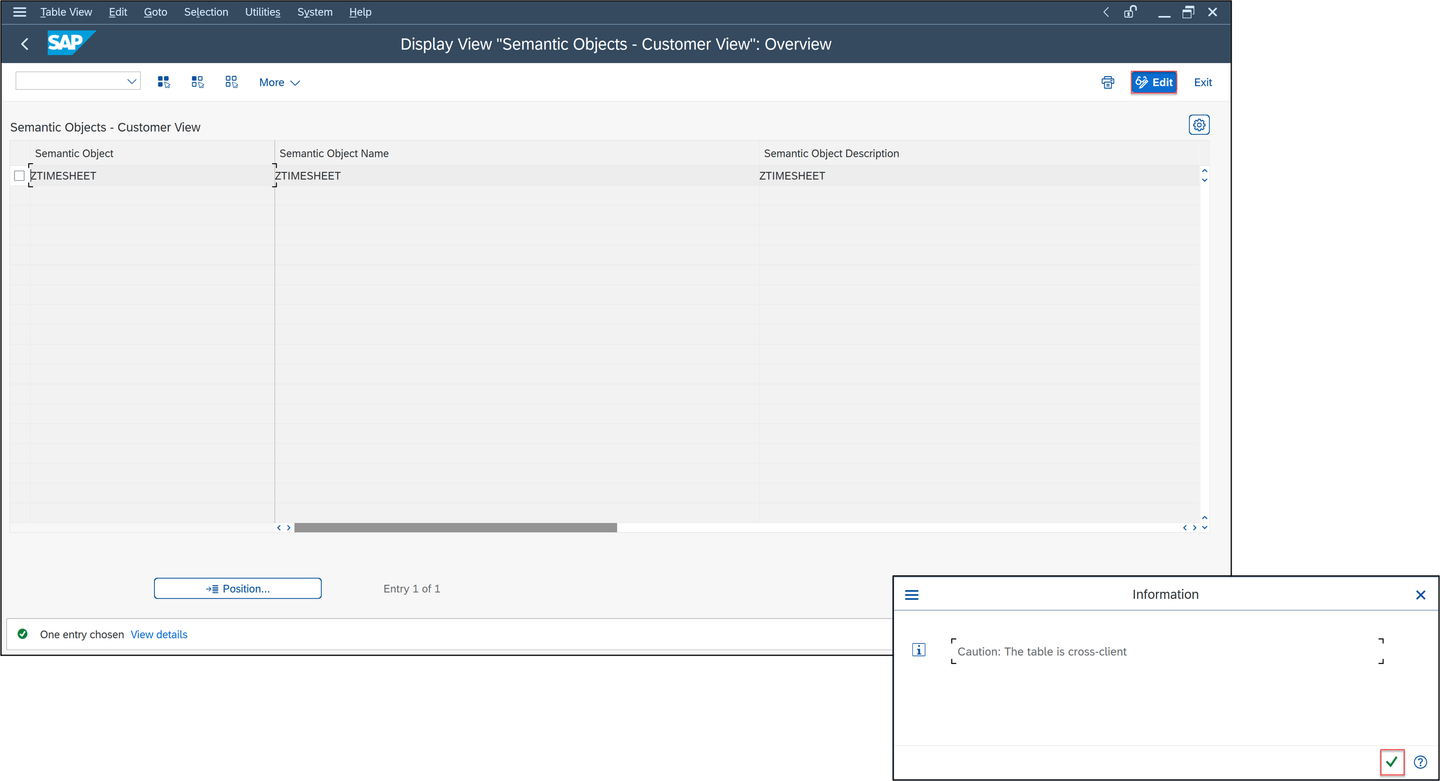Close the Information dialog with the X
Viewport: 1440px width, 781px height.
[1420, 594]
